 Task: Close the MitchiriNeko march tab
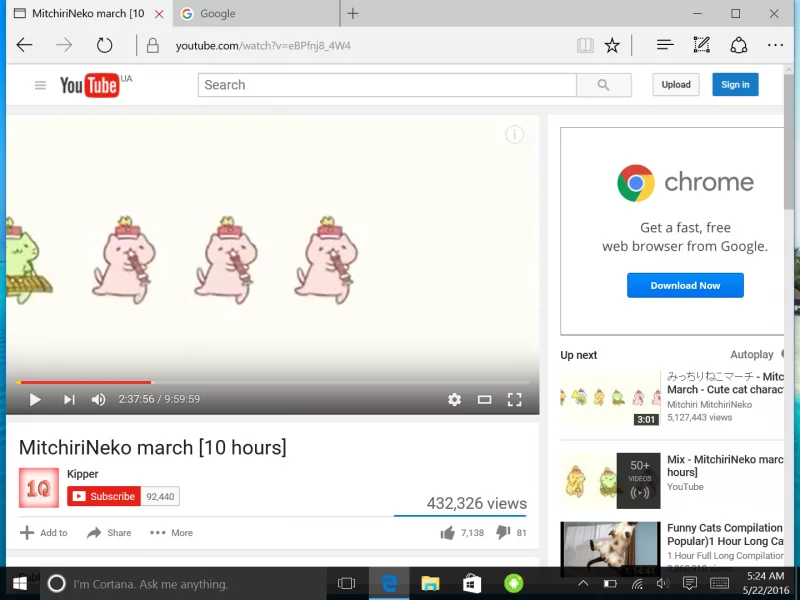point(159,14)
